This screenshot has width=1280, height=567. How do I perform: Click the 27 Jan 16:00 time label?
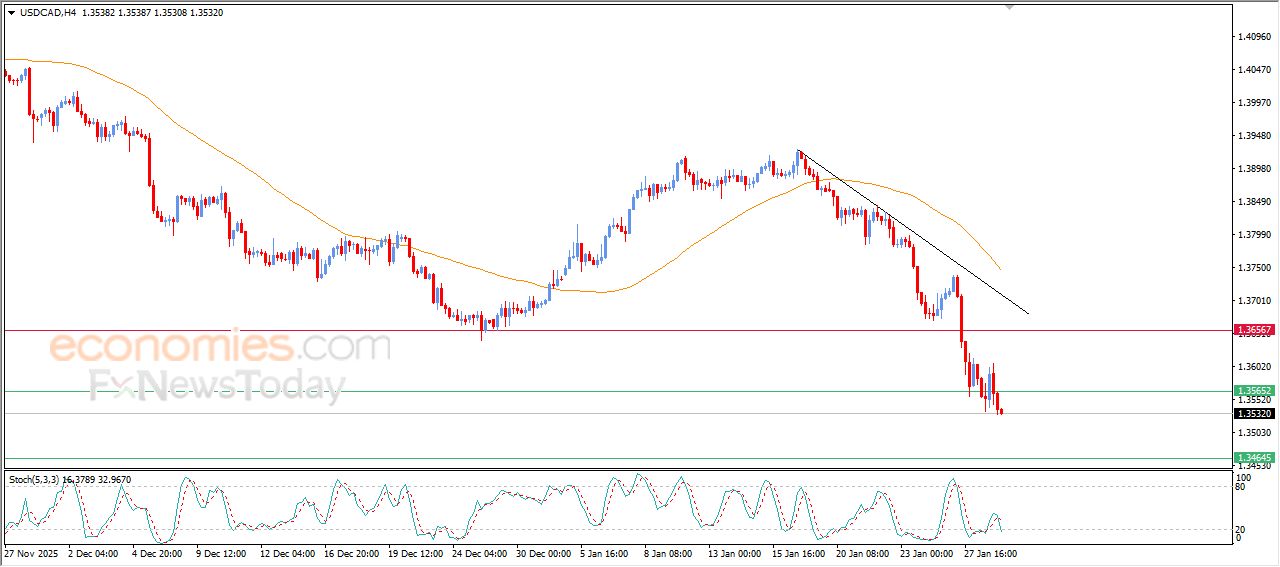(990, 553)
